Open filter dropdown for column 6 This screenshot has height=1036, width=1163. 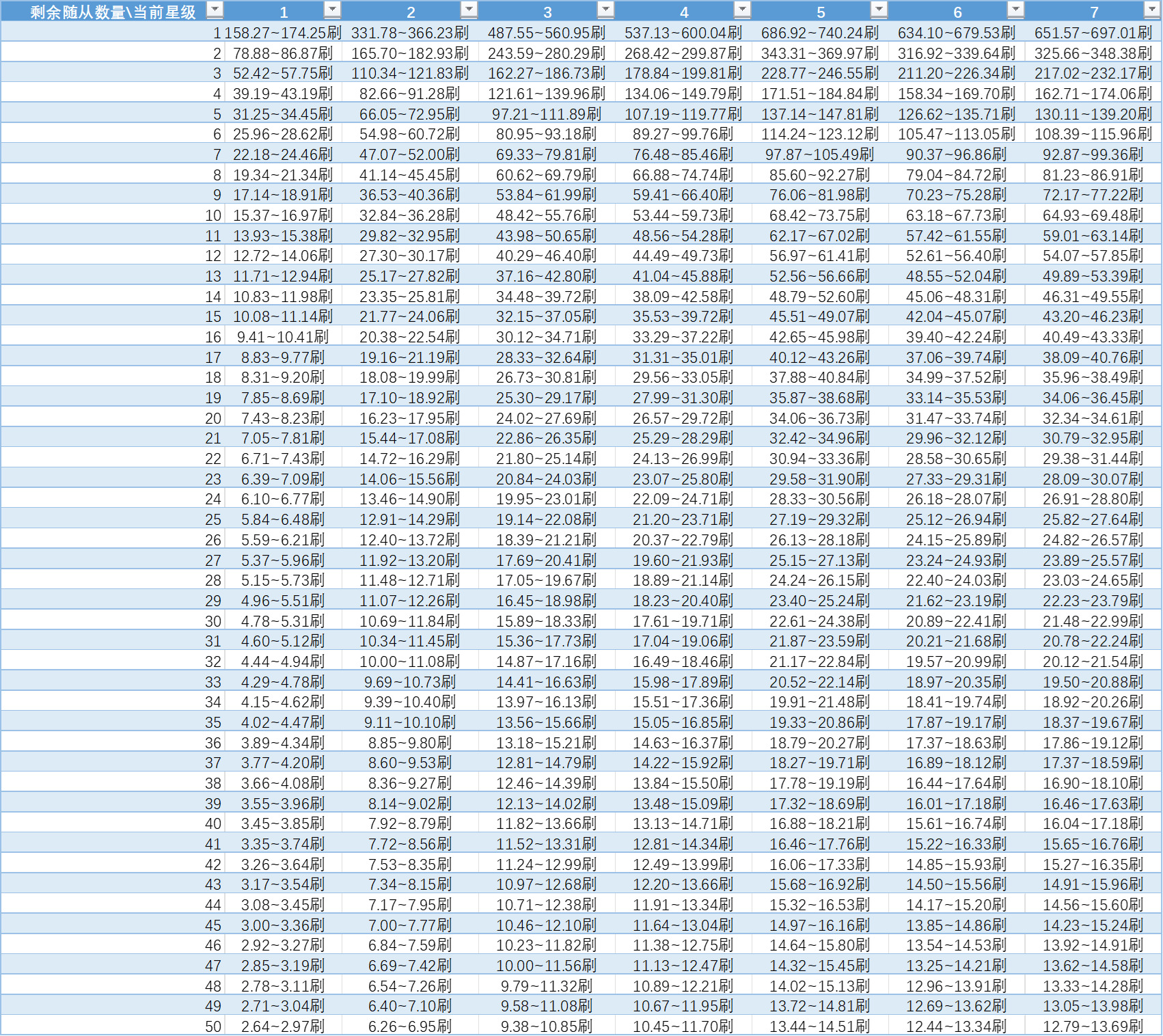pos(1015,10)
